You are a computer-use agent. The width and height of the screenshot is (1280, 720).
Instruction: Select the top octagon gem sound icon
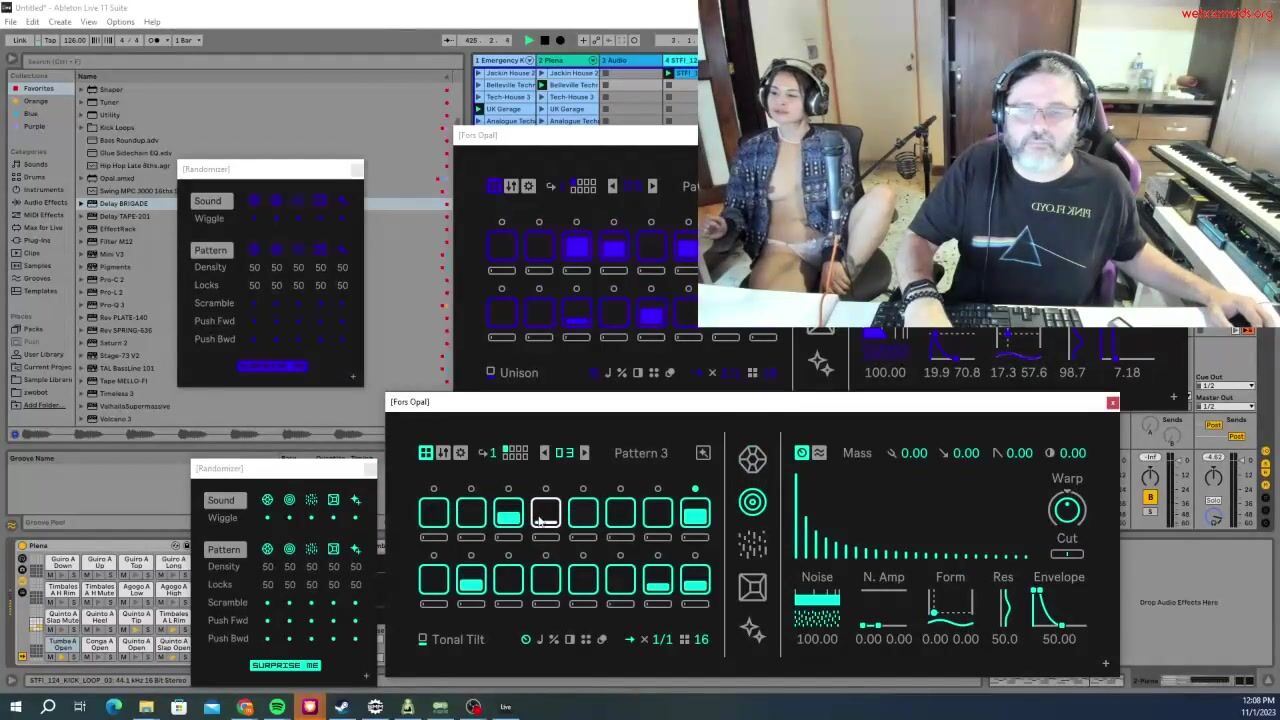point(752,459)
